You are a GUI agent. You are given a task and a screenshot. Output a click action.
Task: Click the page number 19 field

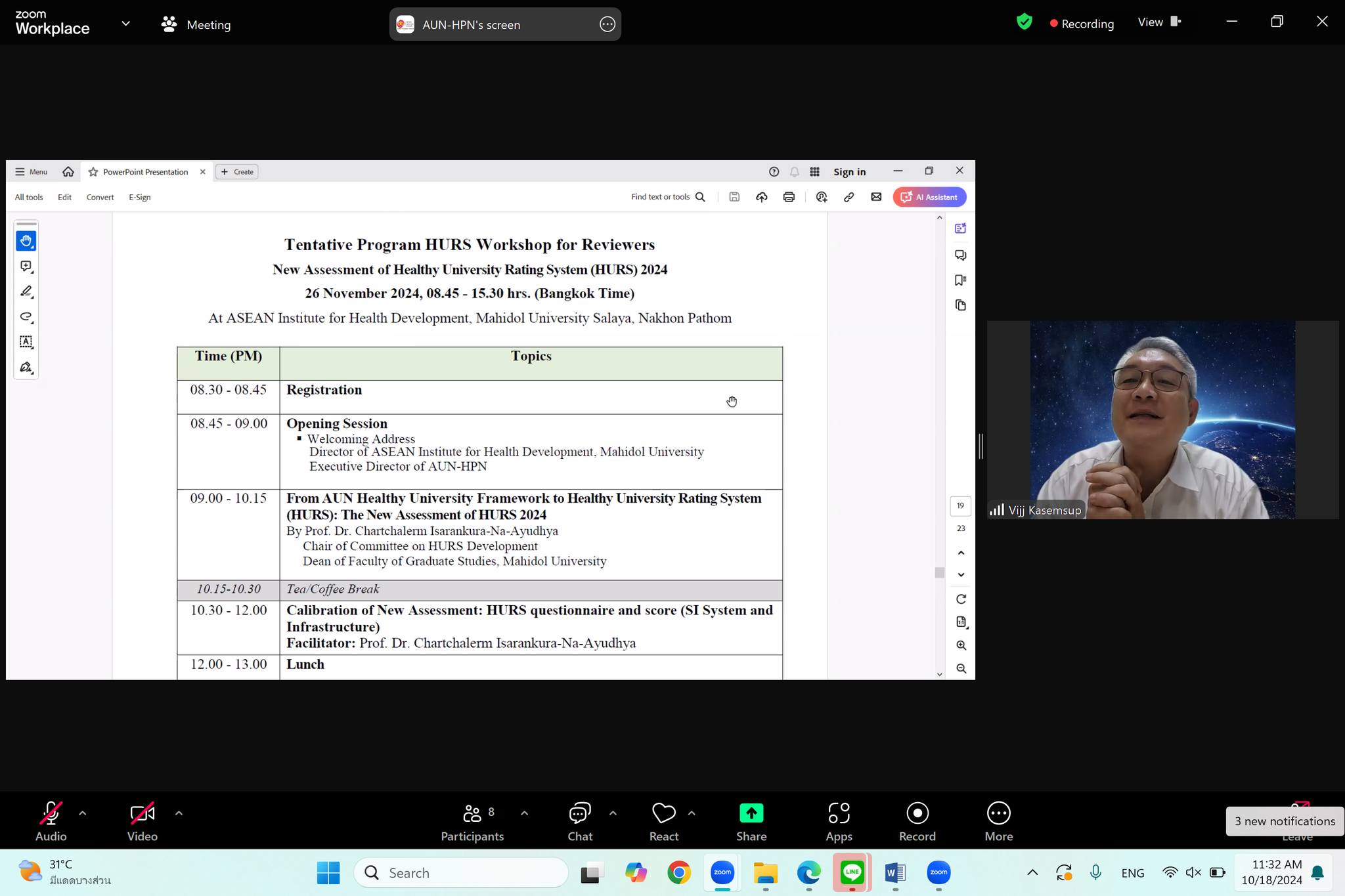point(961,506)
